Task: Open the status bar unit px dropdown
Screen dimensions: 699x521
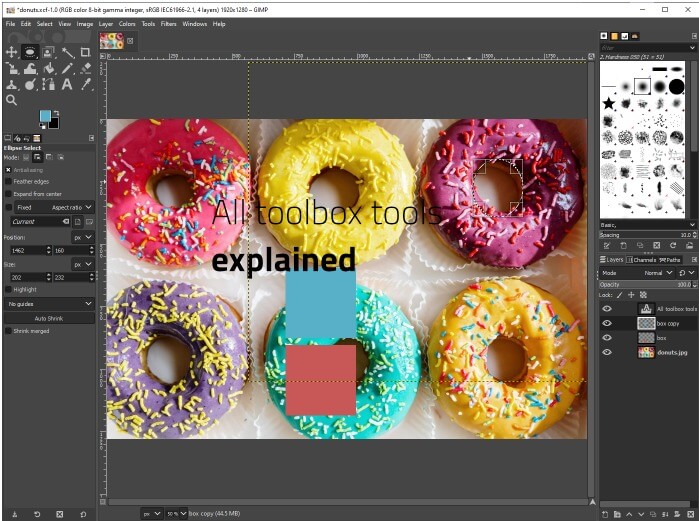Action: click(x=152, y=514)
